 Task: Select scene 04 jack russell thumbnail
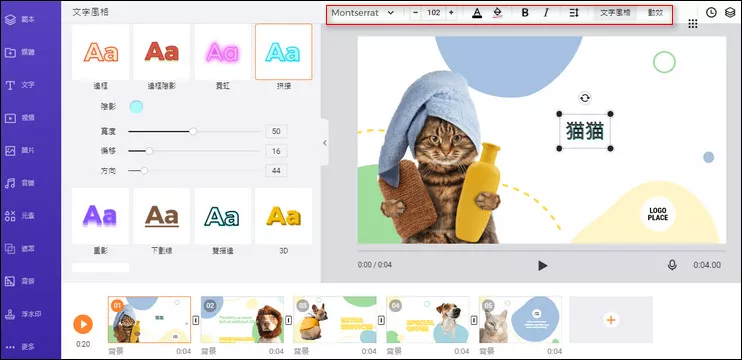tap(428, 320)
